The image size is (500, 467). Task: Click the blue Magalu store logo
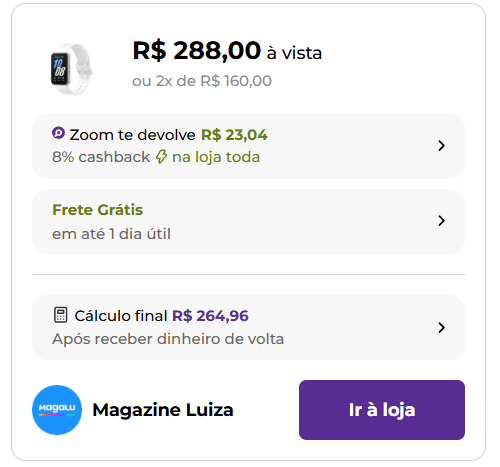57,410
